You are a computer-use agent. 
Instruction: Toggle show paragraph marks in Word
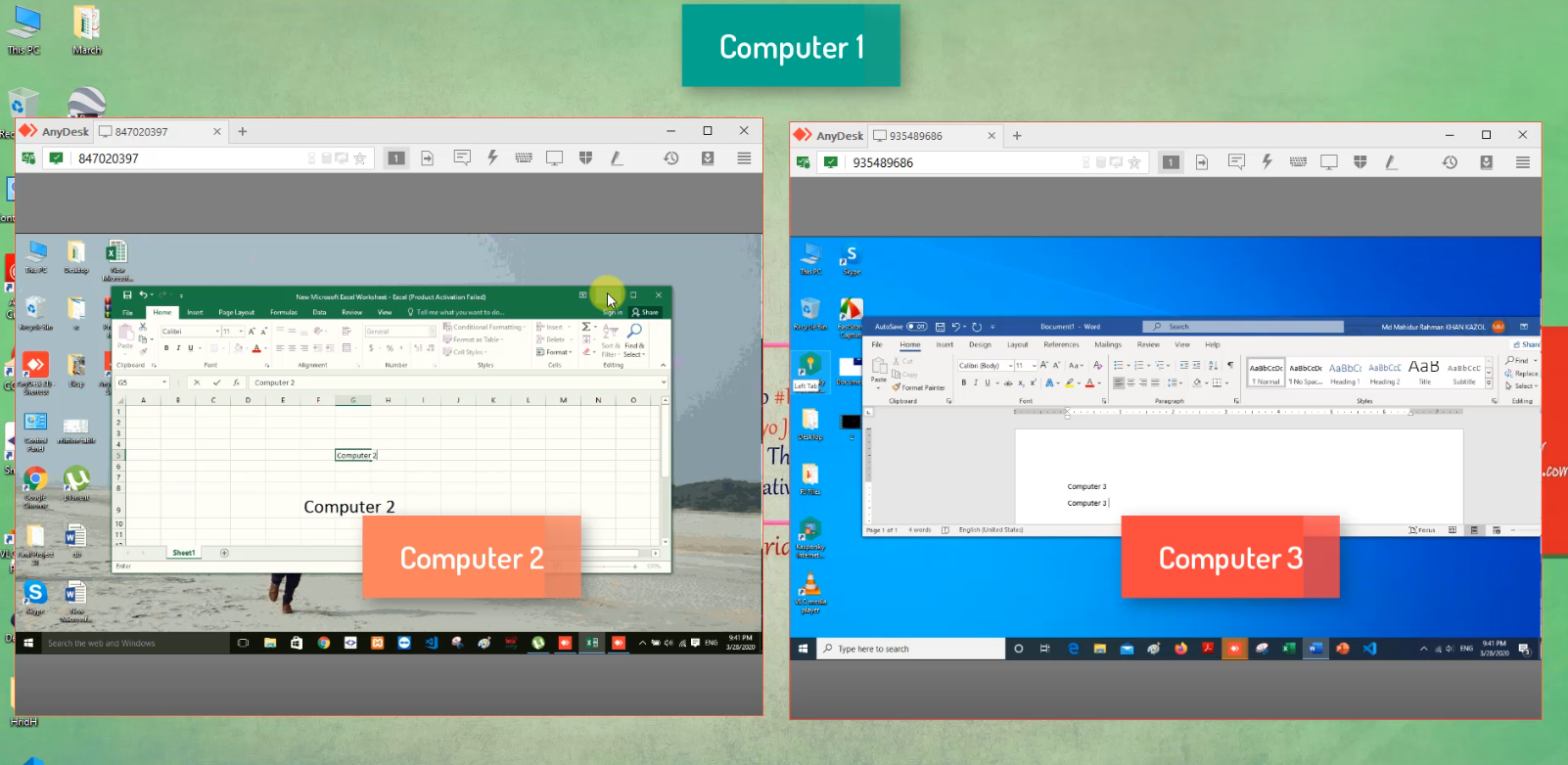coord(1230,365)
